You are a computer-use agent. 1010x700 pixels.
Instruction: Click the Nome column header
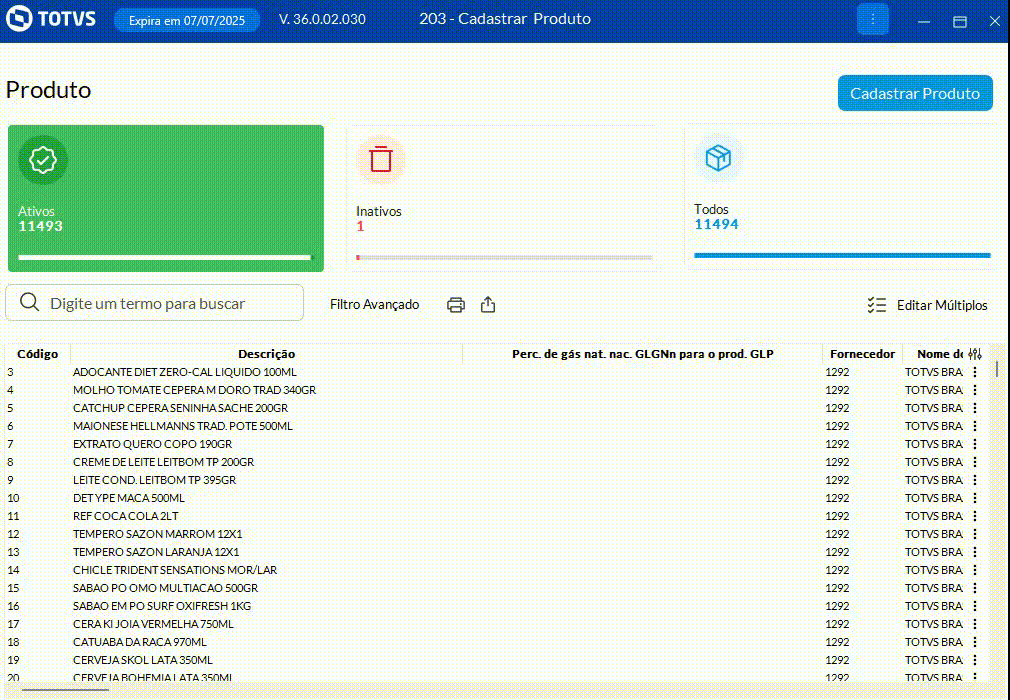pyautogui.click(x=940, y=354)
